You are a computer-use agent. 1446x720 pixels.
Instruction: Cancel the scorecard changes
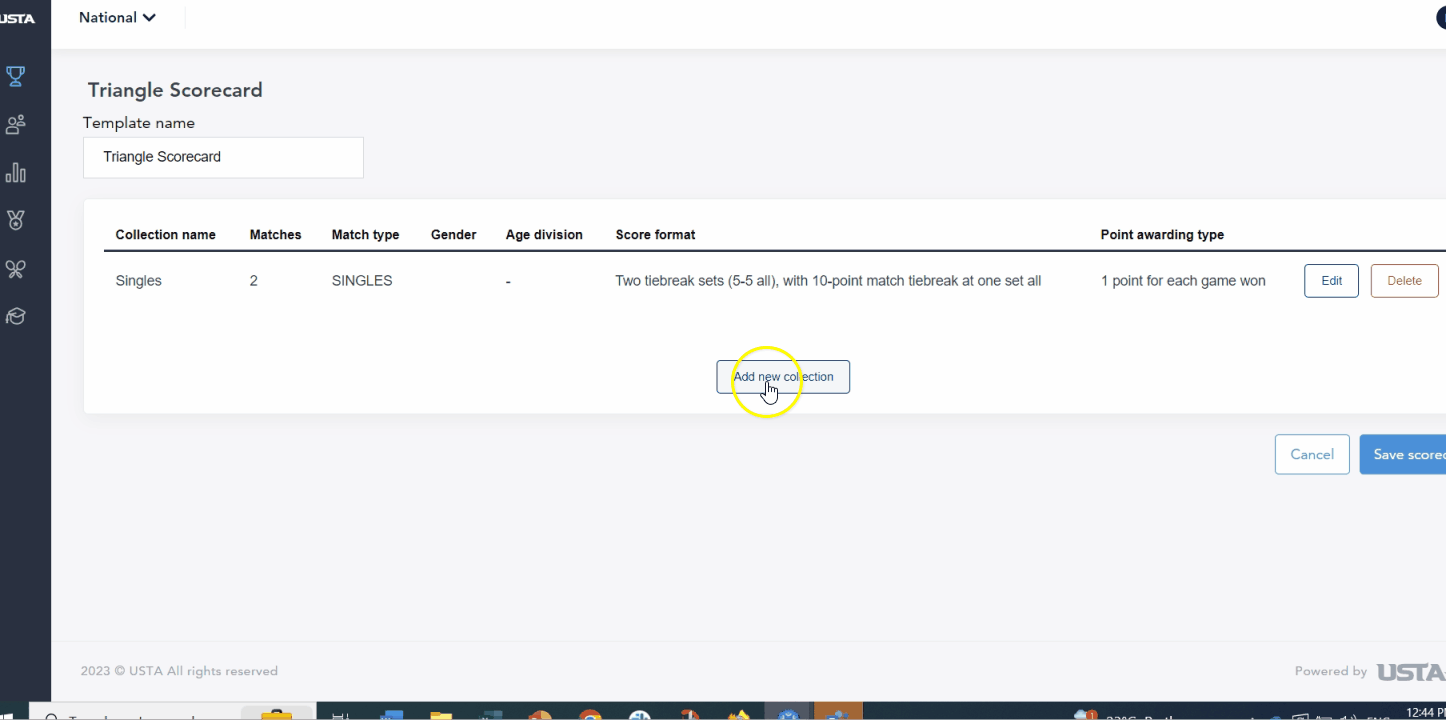tap(1312, 454)
